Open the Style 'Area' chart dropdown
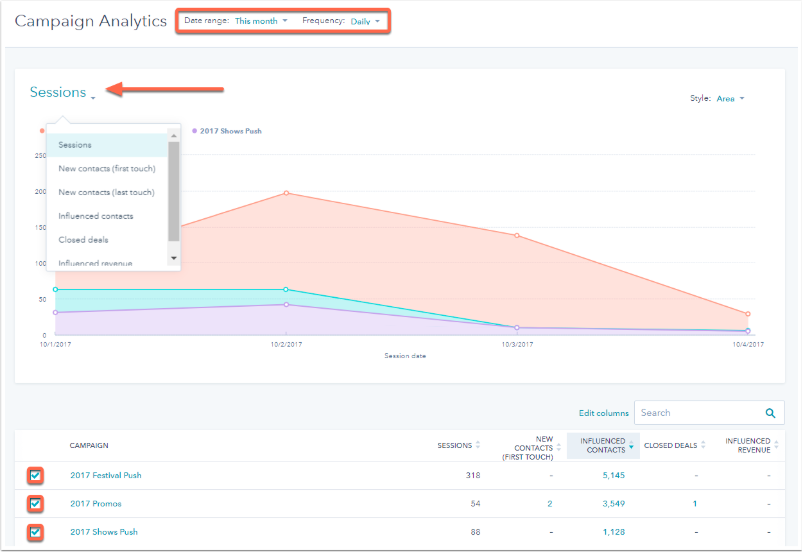The width and height of the screenshot is (802, 552). 730,99
